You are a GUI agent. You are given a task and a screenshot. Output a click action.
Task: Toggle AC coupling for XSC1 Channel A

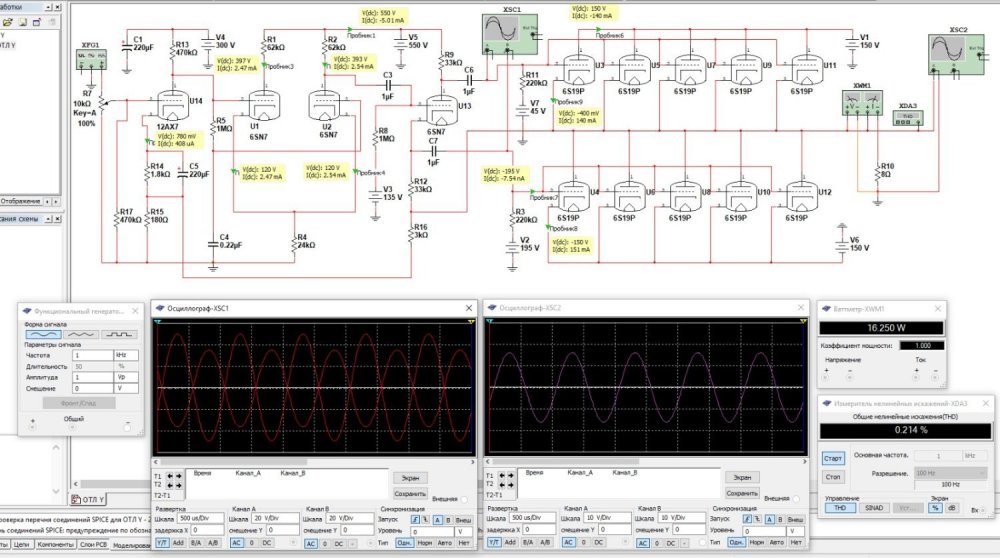[x=237, y=543]
